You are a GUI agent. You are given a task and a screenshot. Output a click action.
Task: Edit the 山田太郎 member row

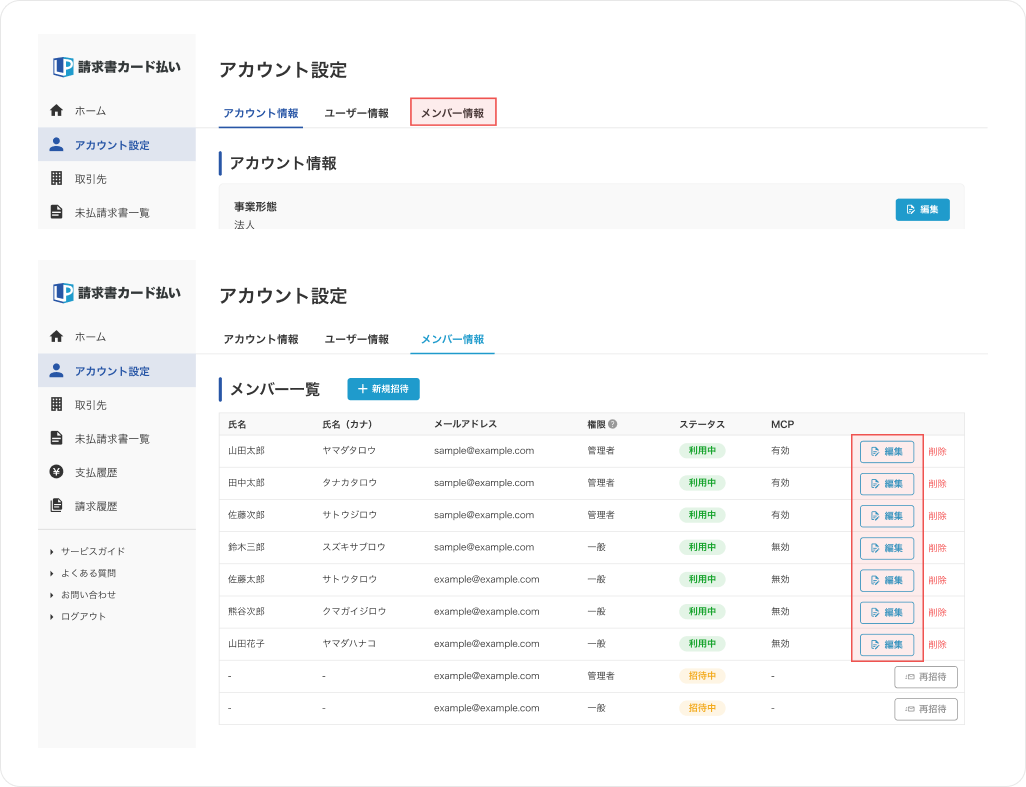(x=887, y=451)
